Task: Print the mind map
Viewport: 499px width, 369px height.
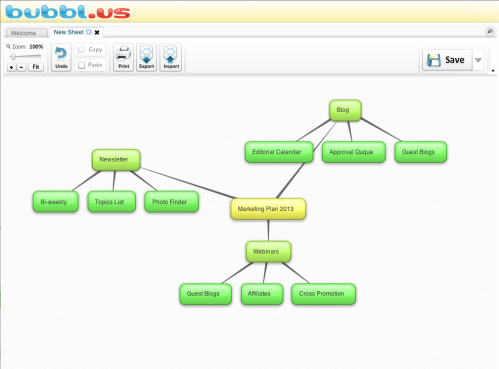Action: point(123,57)
